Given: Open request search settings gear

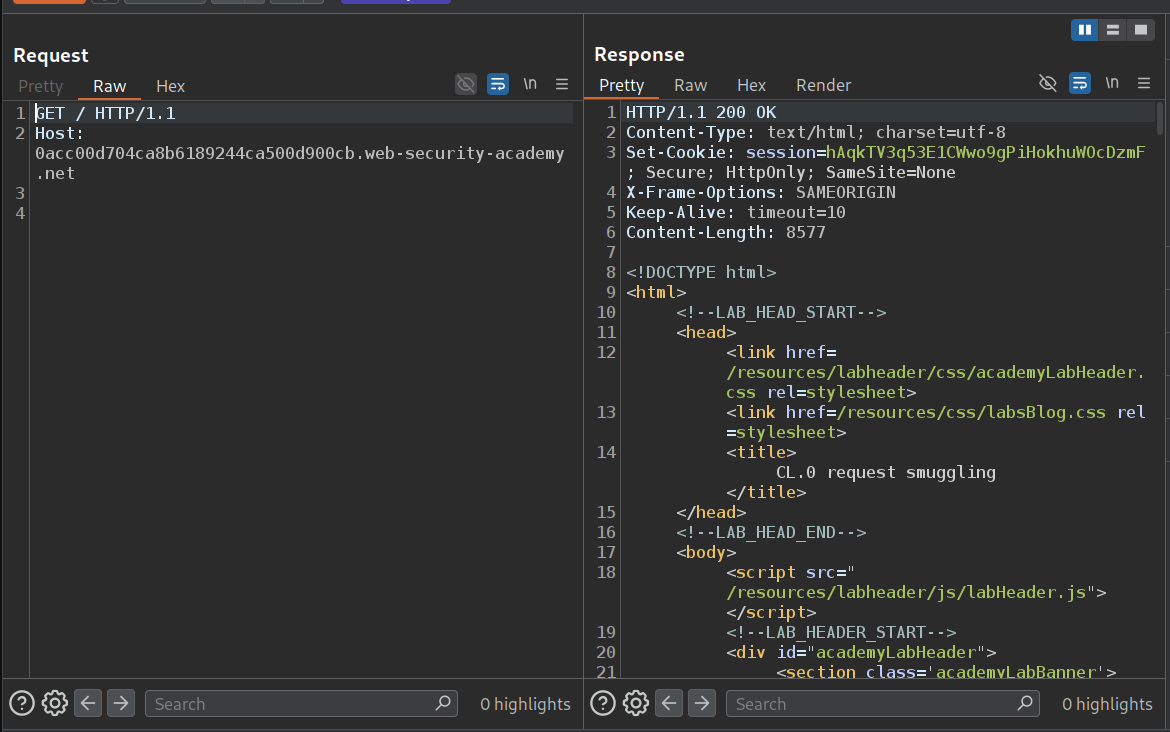Looking at the screenshot, I should coord(55,703).
